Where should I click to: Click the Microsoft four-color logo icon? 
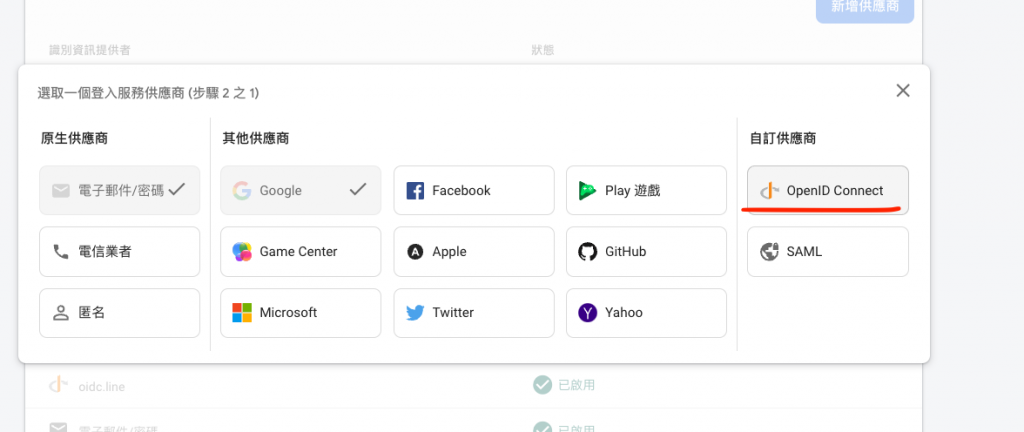pos(242,313)
